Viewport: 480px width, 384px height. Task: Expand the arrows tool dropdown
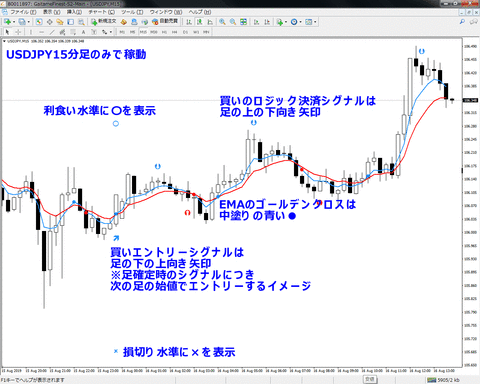[111, 32]
